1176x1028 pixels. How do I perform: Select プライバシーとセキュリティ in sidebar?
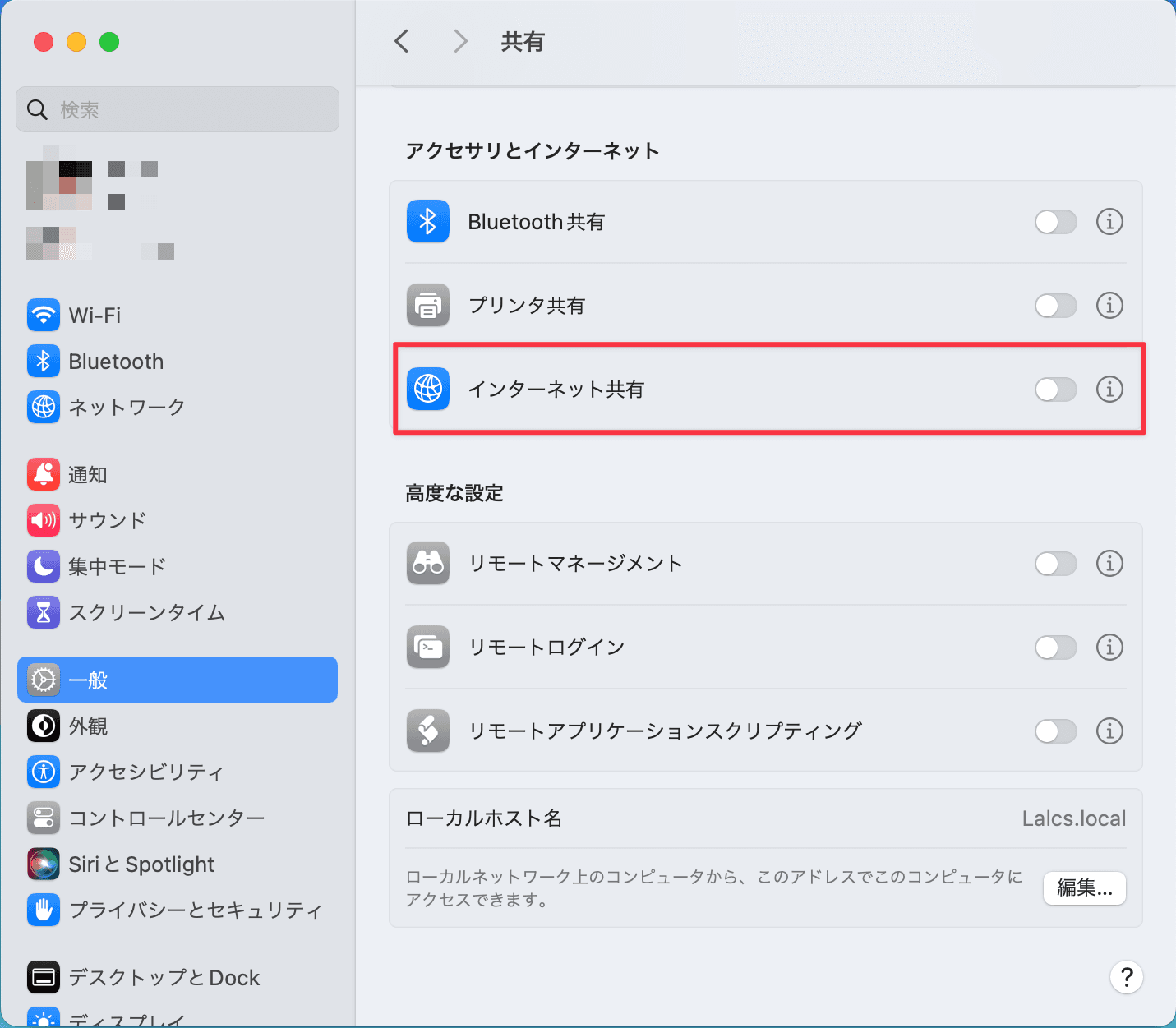[195, 910]
